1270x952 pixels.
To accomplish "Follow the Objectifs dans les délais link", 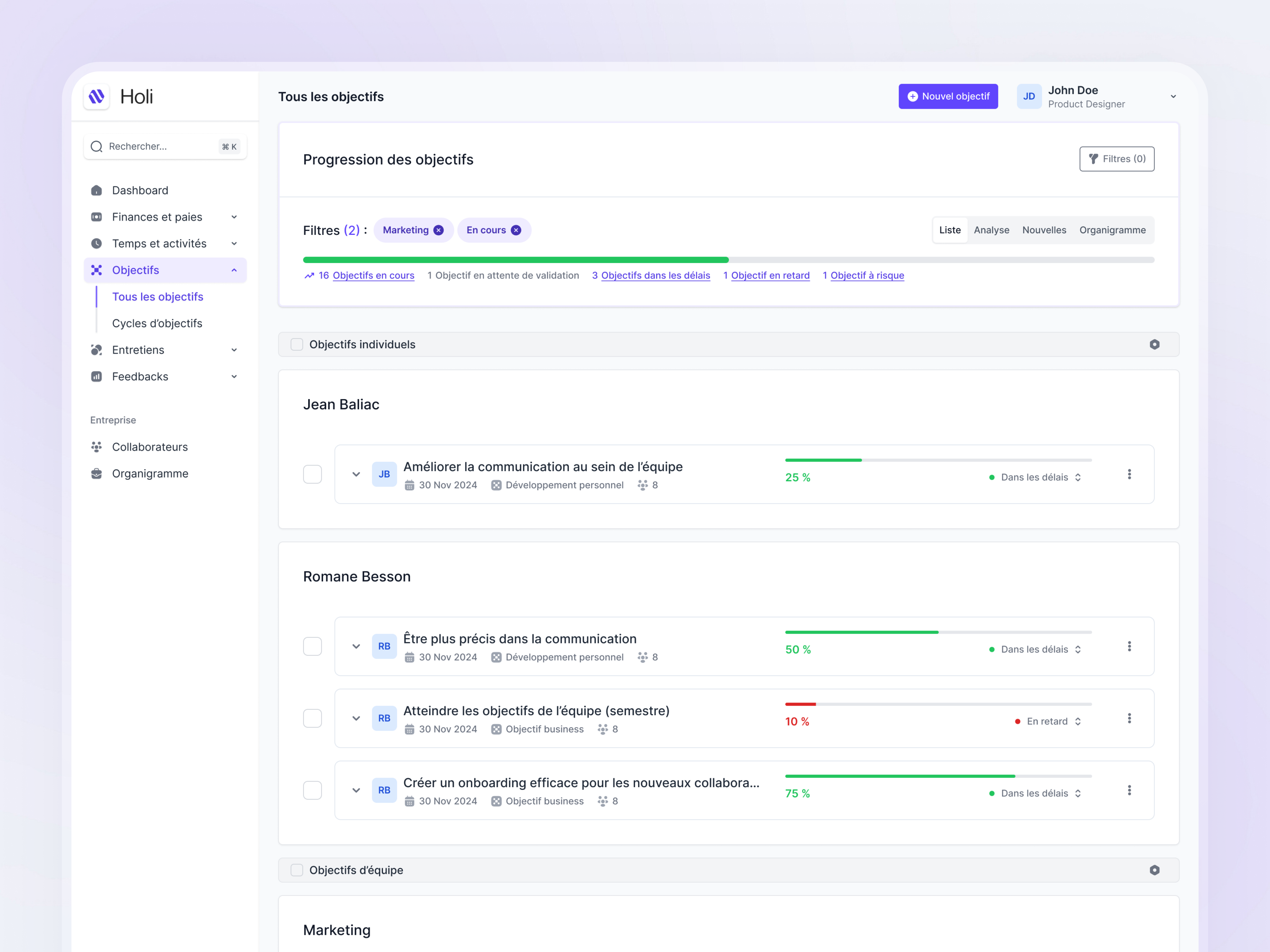I will coord(656,275).
